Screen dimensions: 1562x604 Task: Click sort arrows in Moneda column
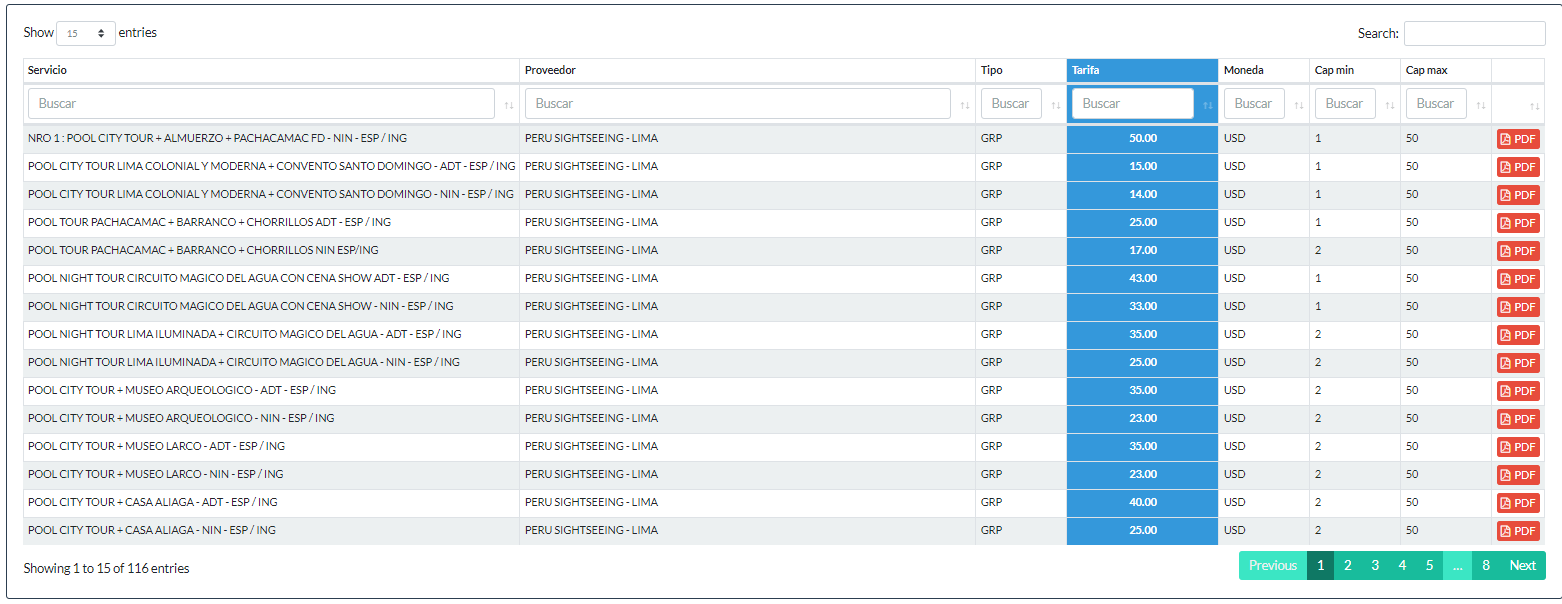(x=1299, y=105)
